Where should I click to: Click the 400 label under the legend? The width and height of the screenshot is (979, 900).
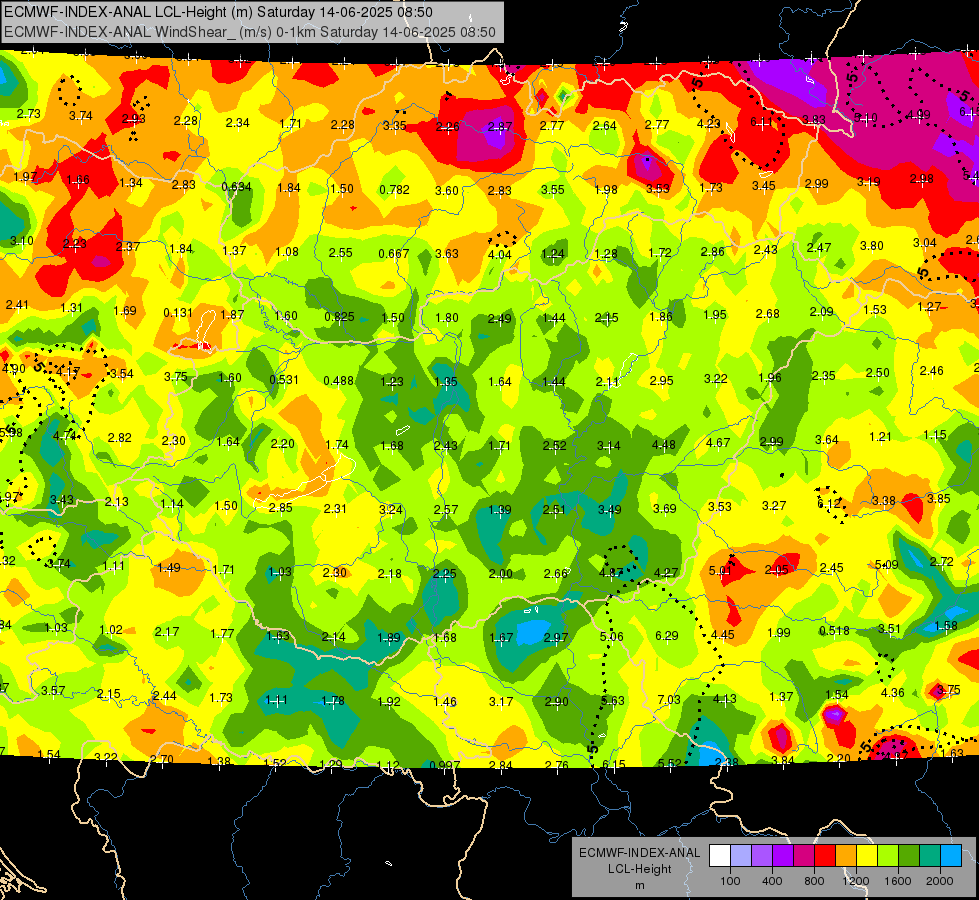click(x=772, y=881)
